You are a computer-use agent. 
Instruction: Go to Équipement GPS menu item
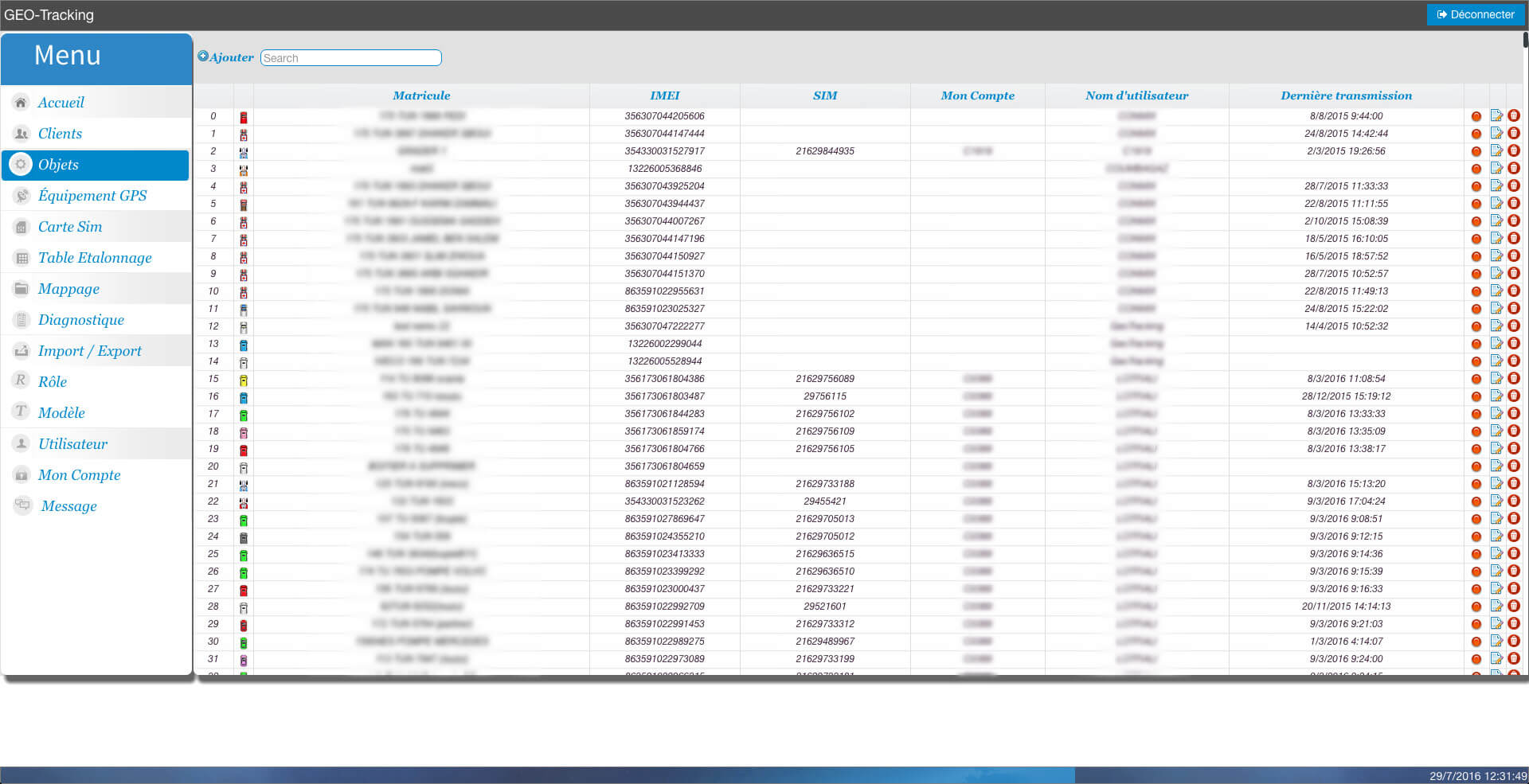tap(92, 196)
